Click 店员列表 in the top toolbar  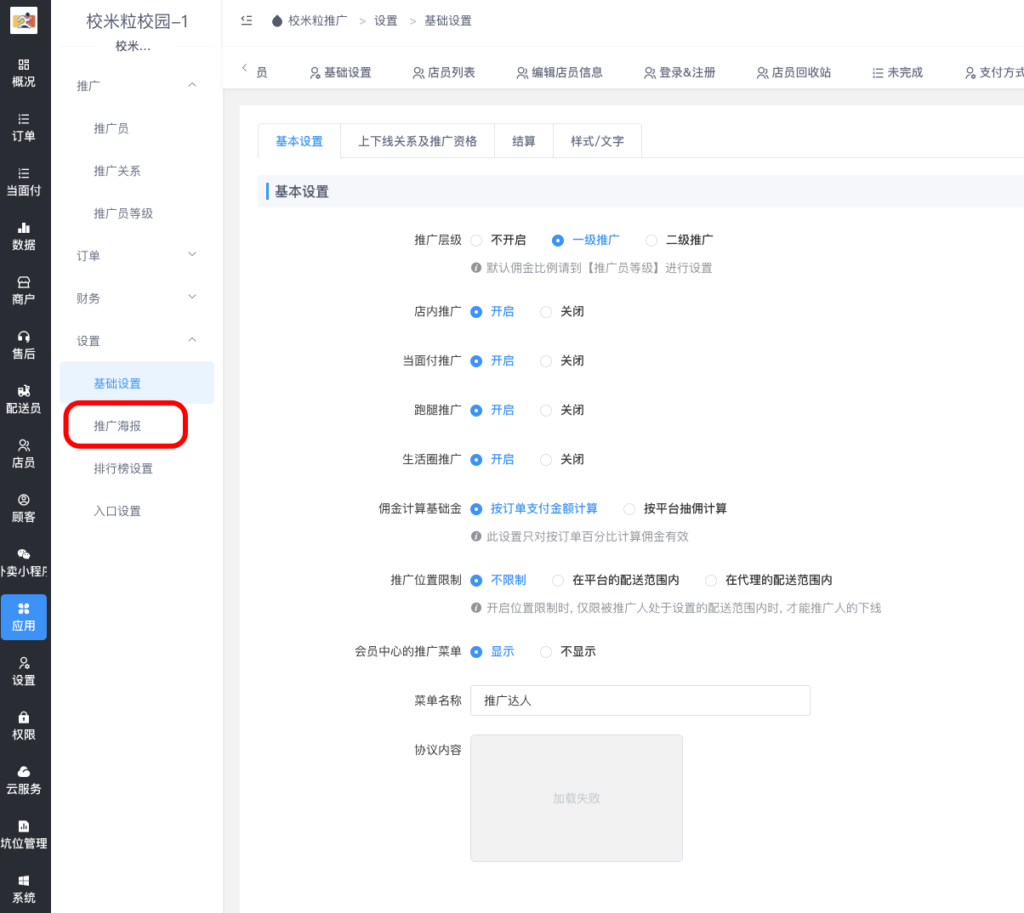[x=444, y=71]
